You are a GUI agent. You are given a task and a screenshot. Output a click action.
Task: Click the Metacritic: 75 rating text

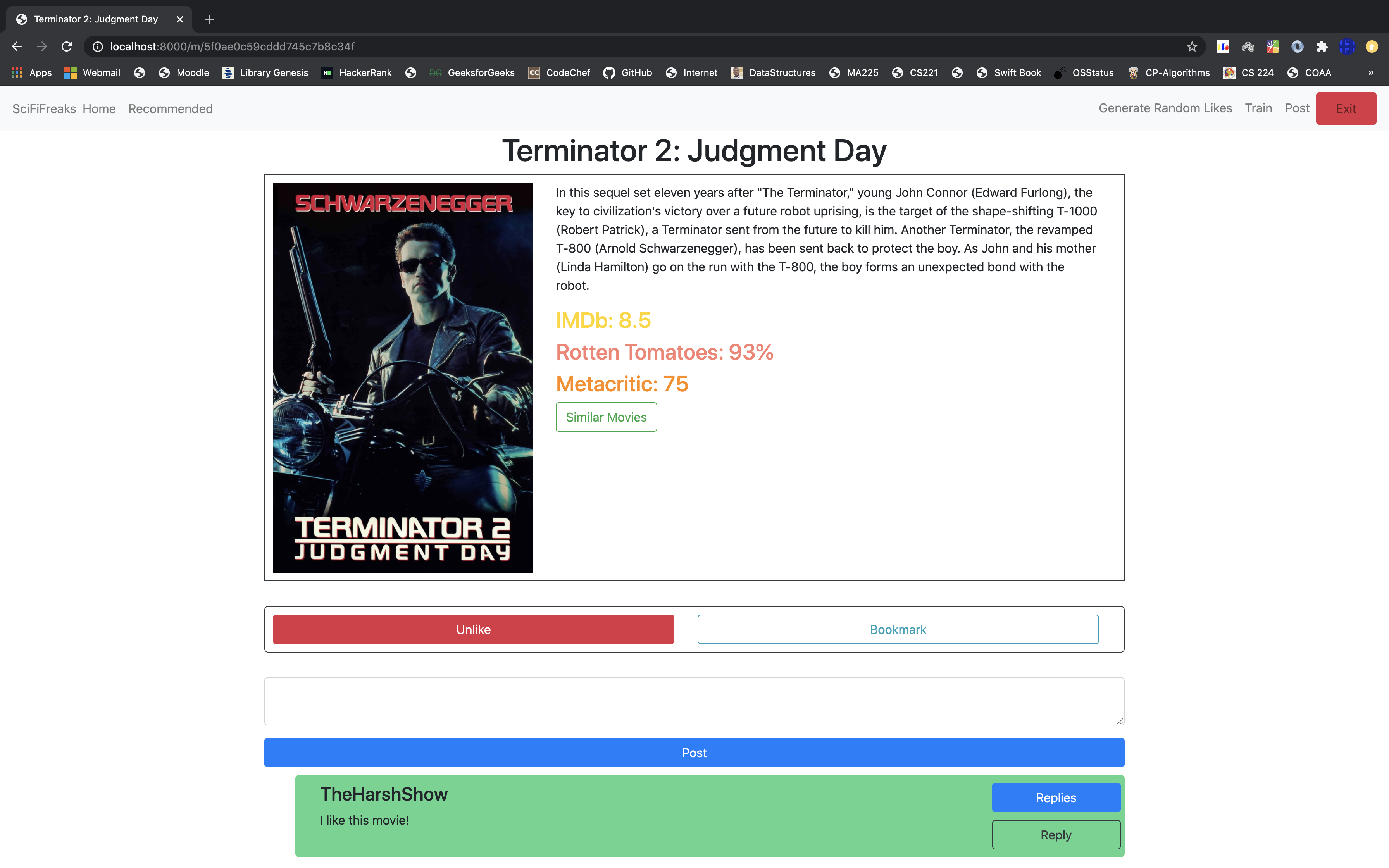(x=622, y=384)
